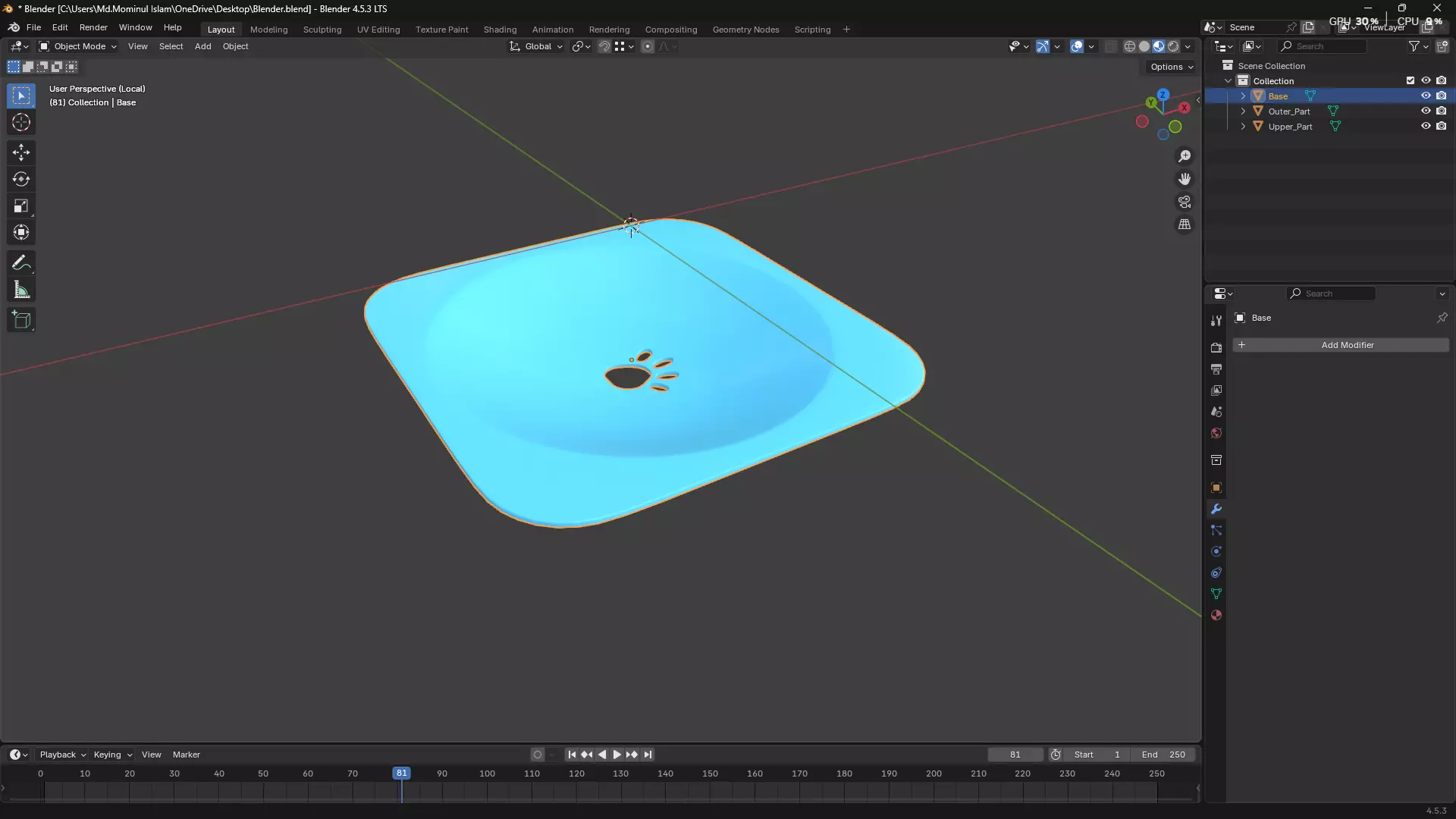The width and height of the screenshot is (1456, 819).
Task: Disable Upper_Part in renders
Action: 1442,127
